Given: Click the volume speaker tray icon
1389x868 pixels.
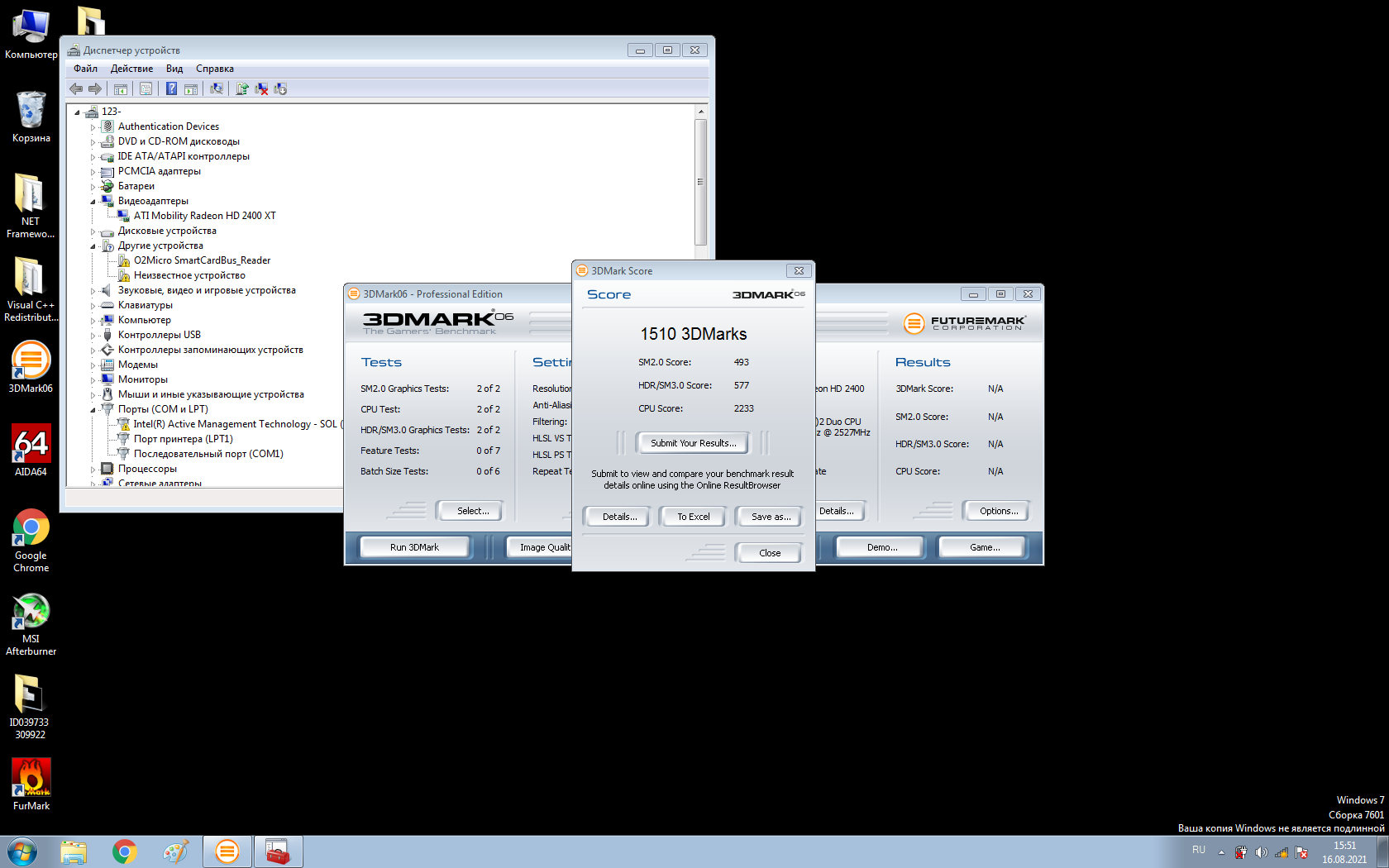Looking at the screenshot, I should coord(1261,852).
